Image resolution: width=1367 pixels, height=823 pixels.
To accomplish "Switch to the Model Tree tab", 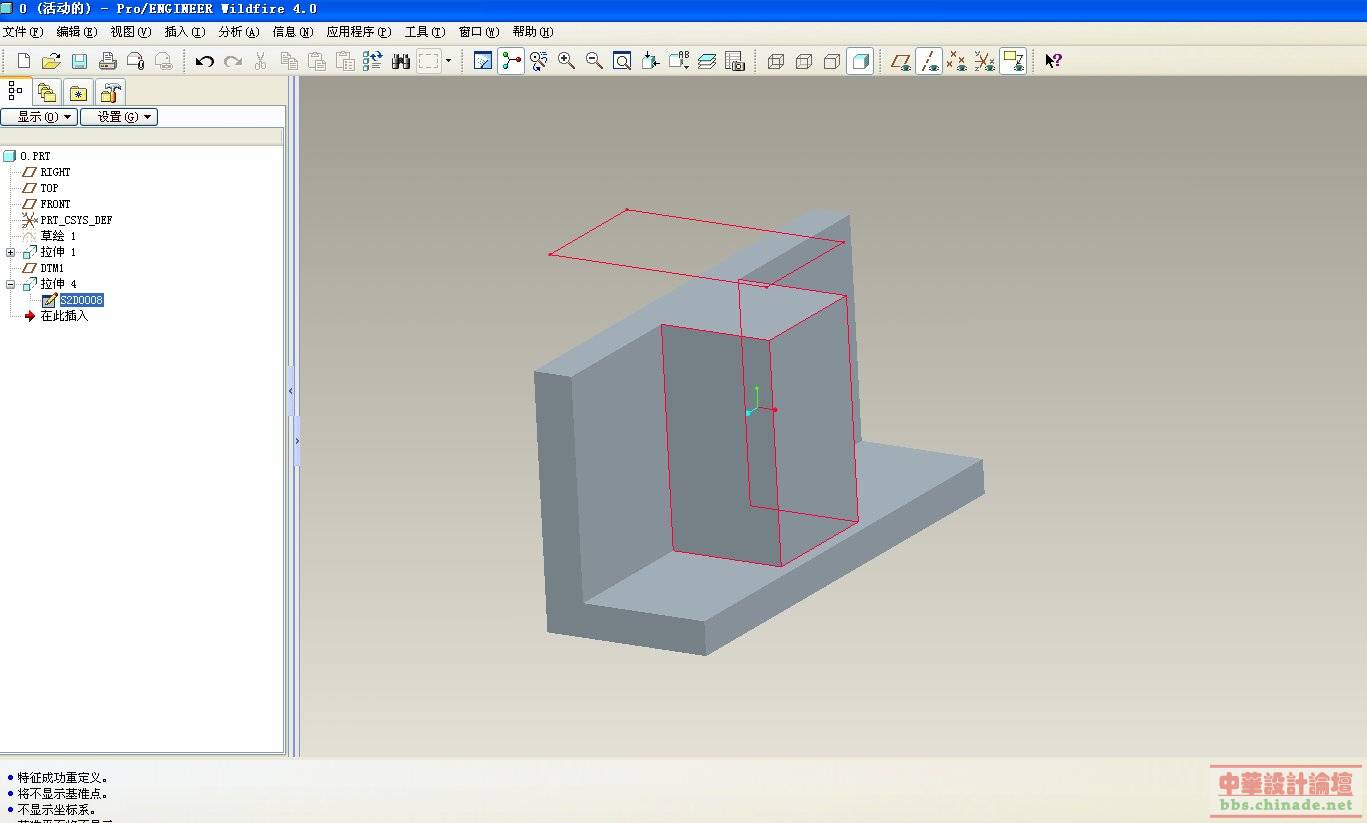I will click(x=16, y=91).
